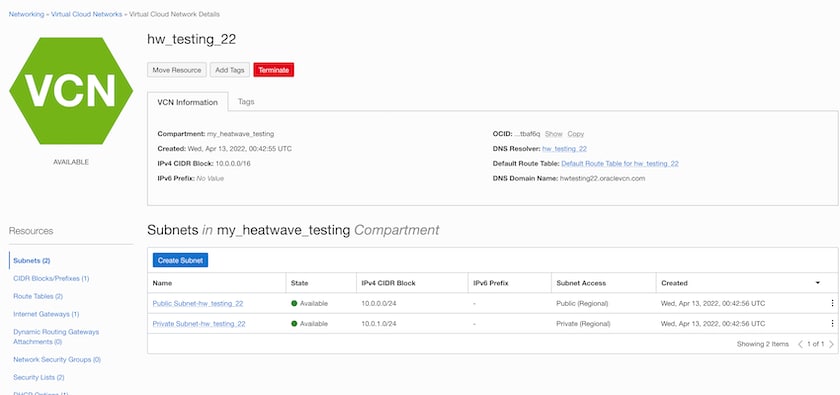Image resolution: width=840 pixels, height=395 pixels.
Task: Open Default Route Table for hw_testing_22 link
Action: 620,163
